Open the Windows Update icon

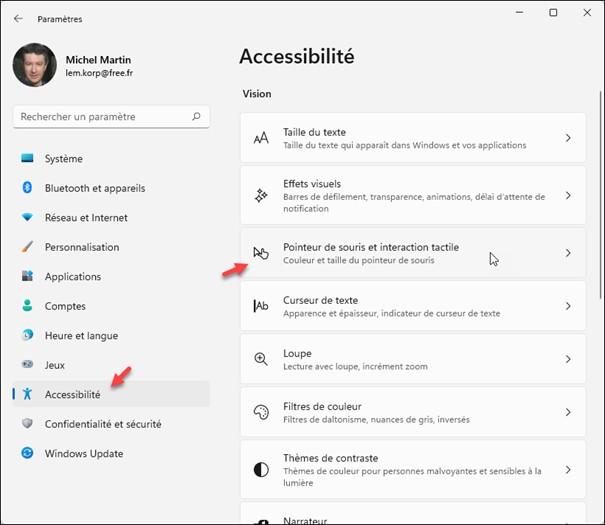coord(27,454)
